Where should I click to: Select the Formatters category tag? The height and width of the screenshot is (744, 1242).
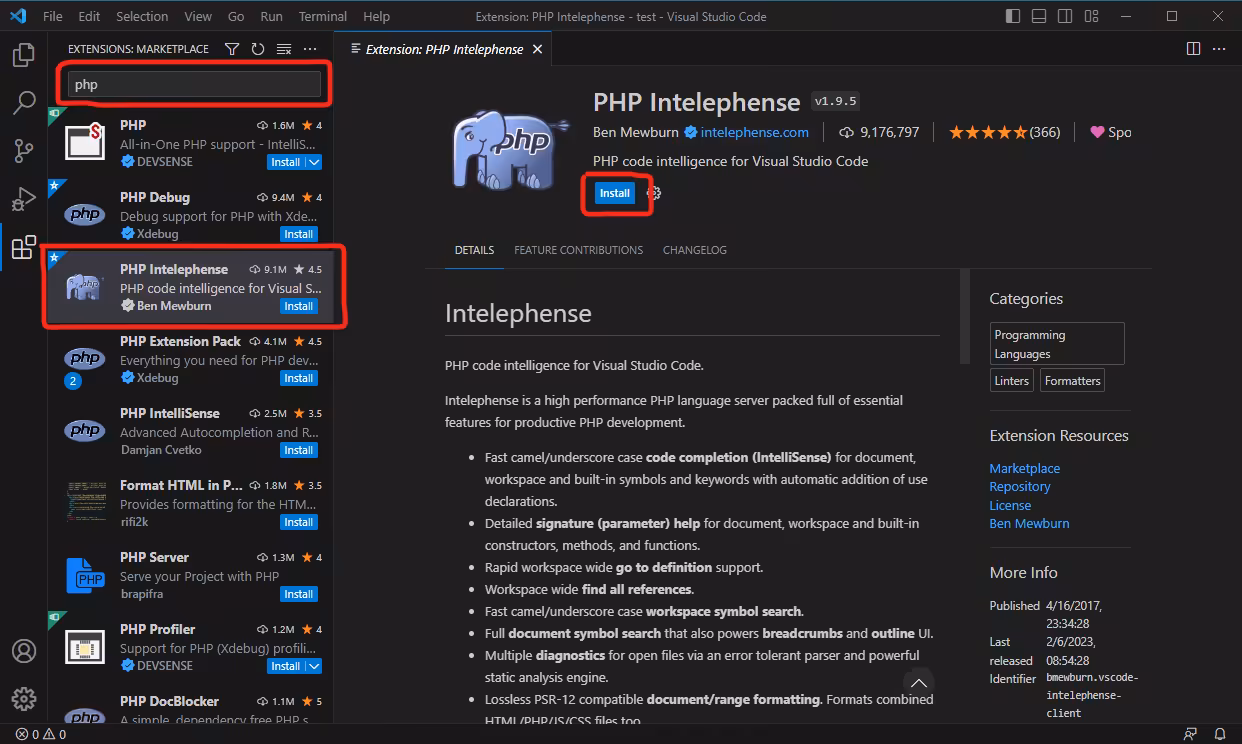click(x=1072, y=380)
